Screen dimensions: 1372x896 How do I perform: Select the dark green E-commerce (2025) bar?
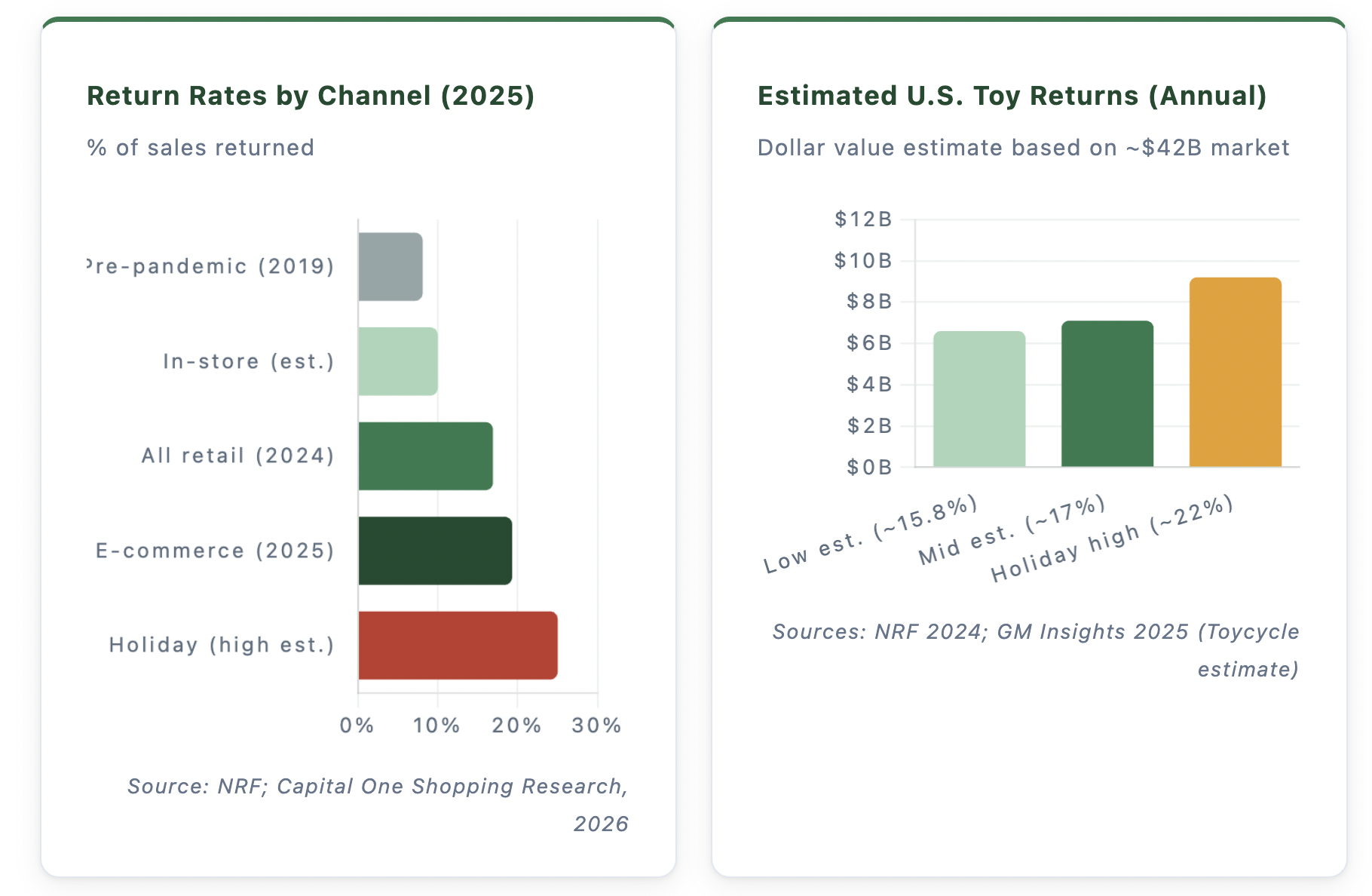click(435, 551)
